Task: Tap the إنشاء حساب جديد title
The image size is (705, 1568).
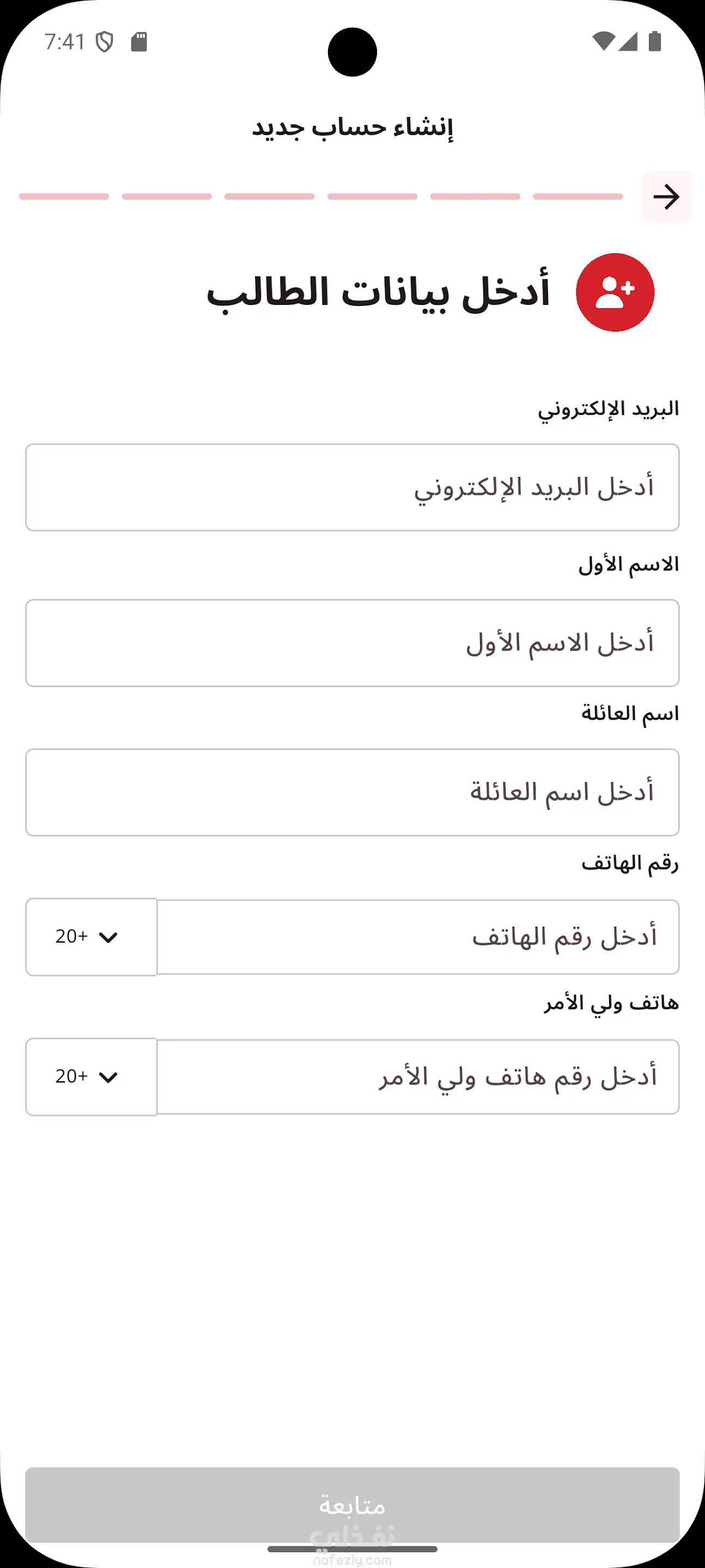Action: [x=352, y=127]
